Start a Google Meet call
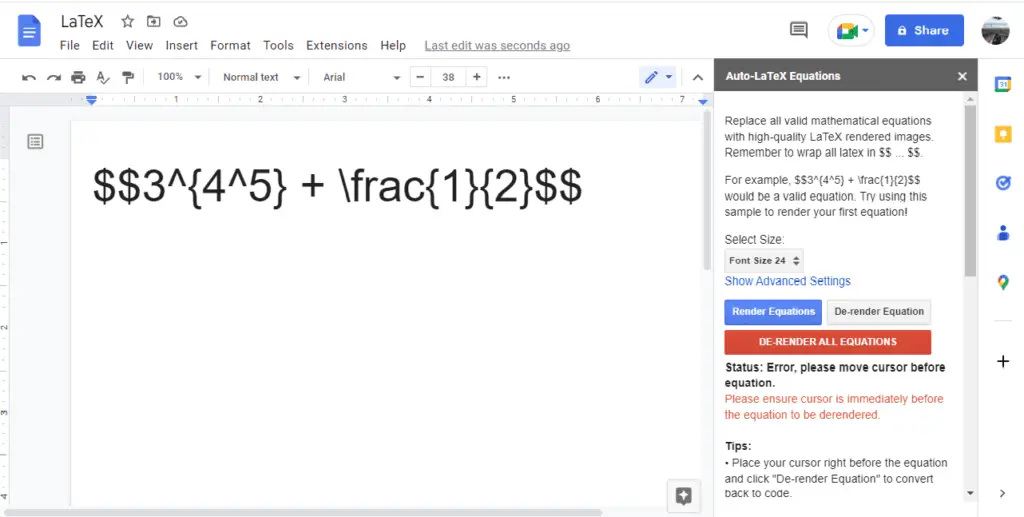The image size is (1024, 517). click(851, 31)
